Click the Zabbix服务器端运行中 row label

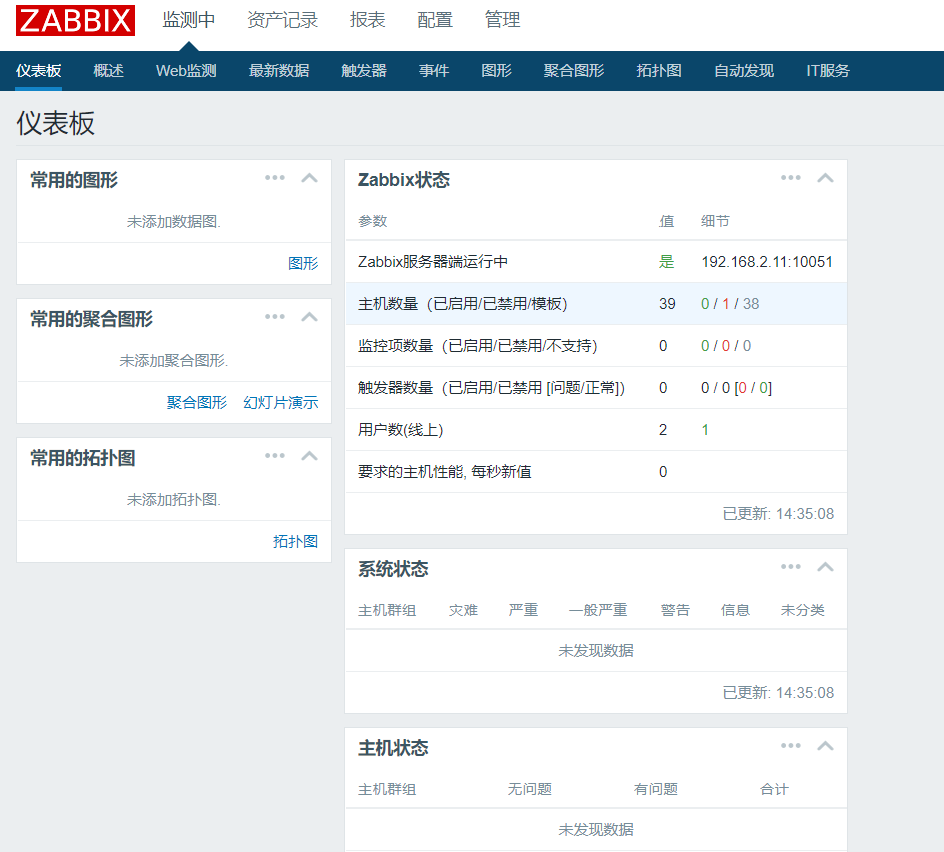[433, 262]
